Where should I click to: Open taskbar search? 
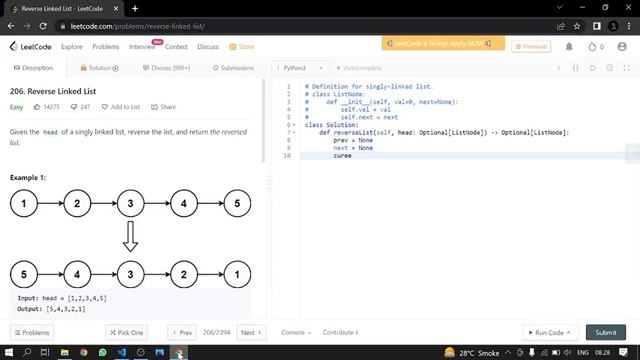coord(27,352)
